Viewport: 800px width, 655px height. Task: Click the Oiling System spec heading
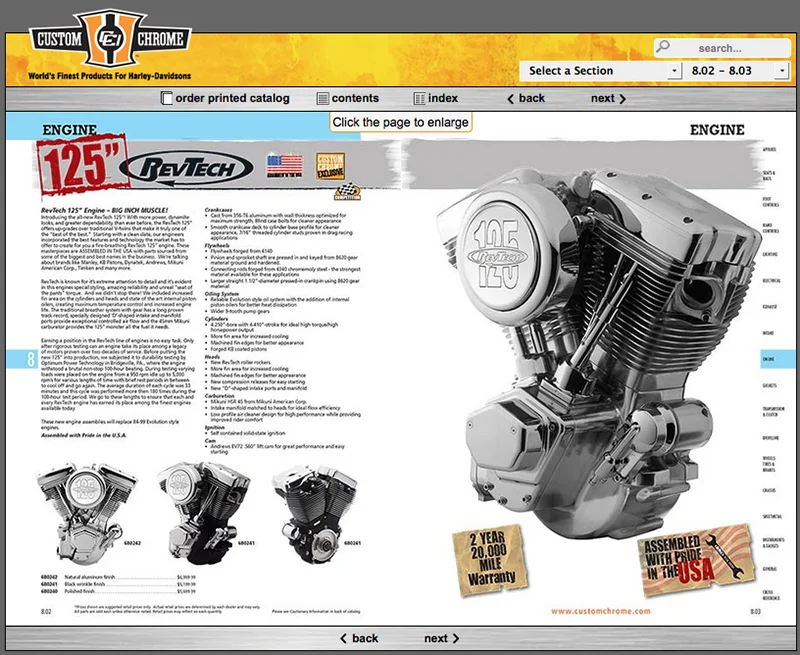click(x=222, y=294)
